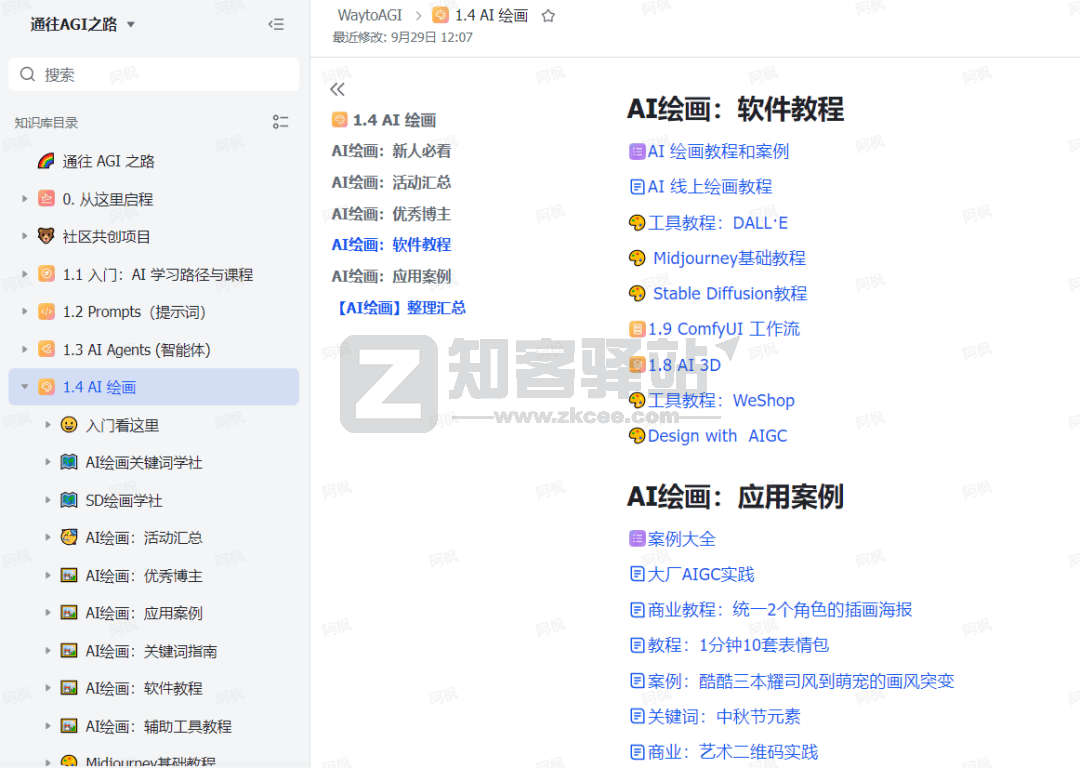Click the star favorite icon beside title
1080x768 pixels.
click(x=548, y=16)
